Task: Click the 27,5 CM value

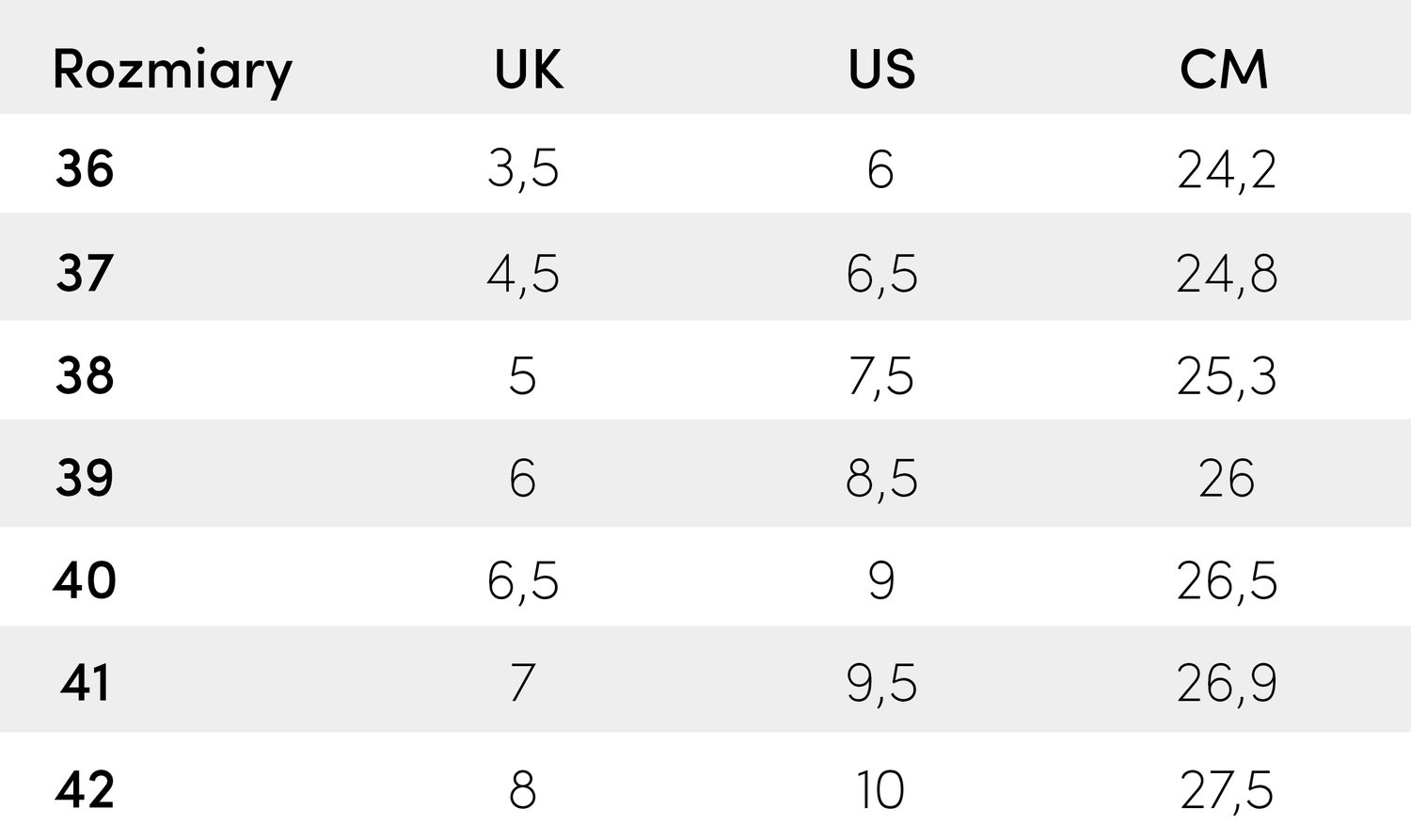Action: tap(1227, 790)
